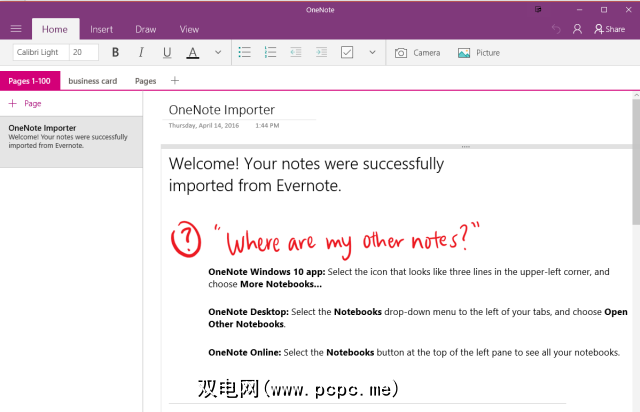Screen dimensions: 640x412
Task: Click the Camera button
Action: 417,52
